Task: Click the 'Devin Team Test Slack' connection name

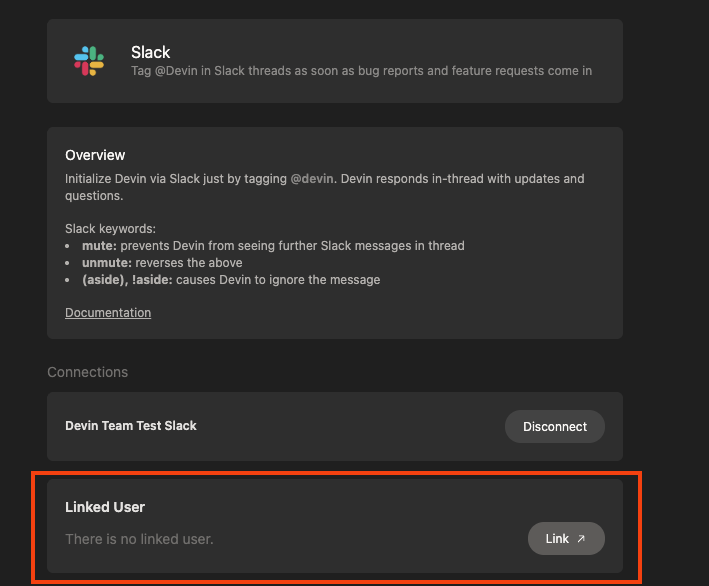Action: coord(131,425)
